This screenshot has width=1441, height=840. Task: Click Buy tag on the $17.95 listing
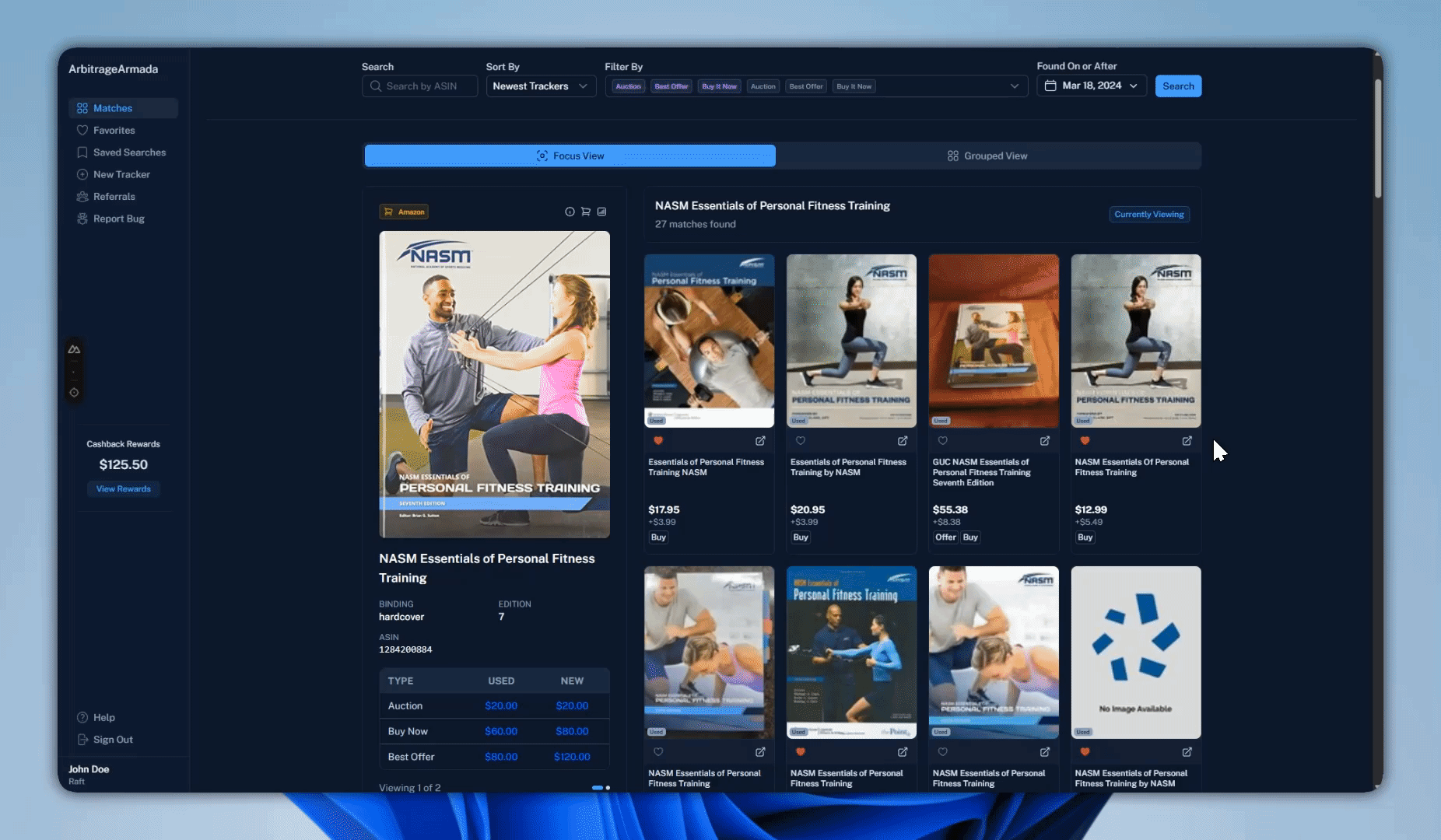(658, 537)
